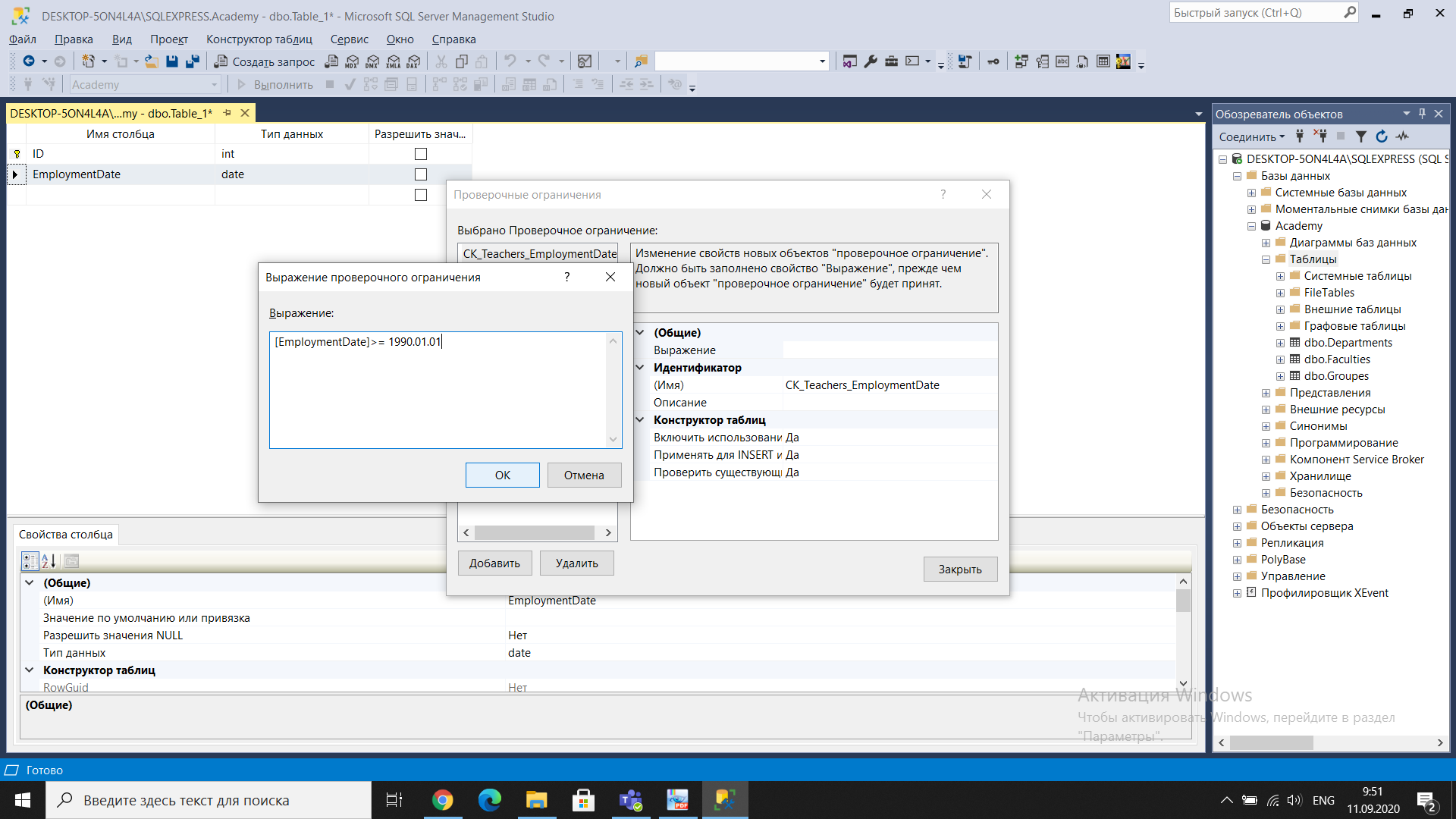Toggle Allow Nulls checkbox in the empty row

[421, 195]
